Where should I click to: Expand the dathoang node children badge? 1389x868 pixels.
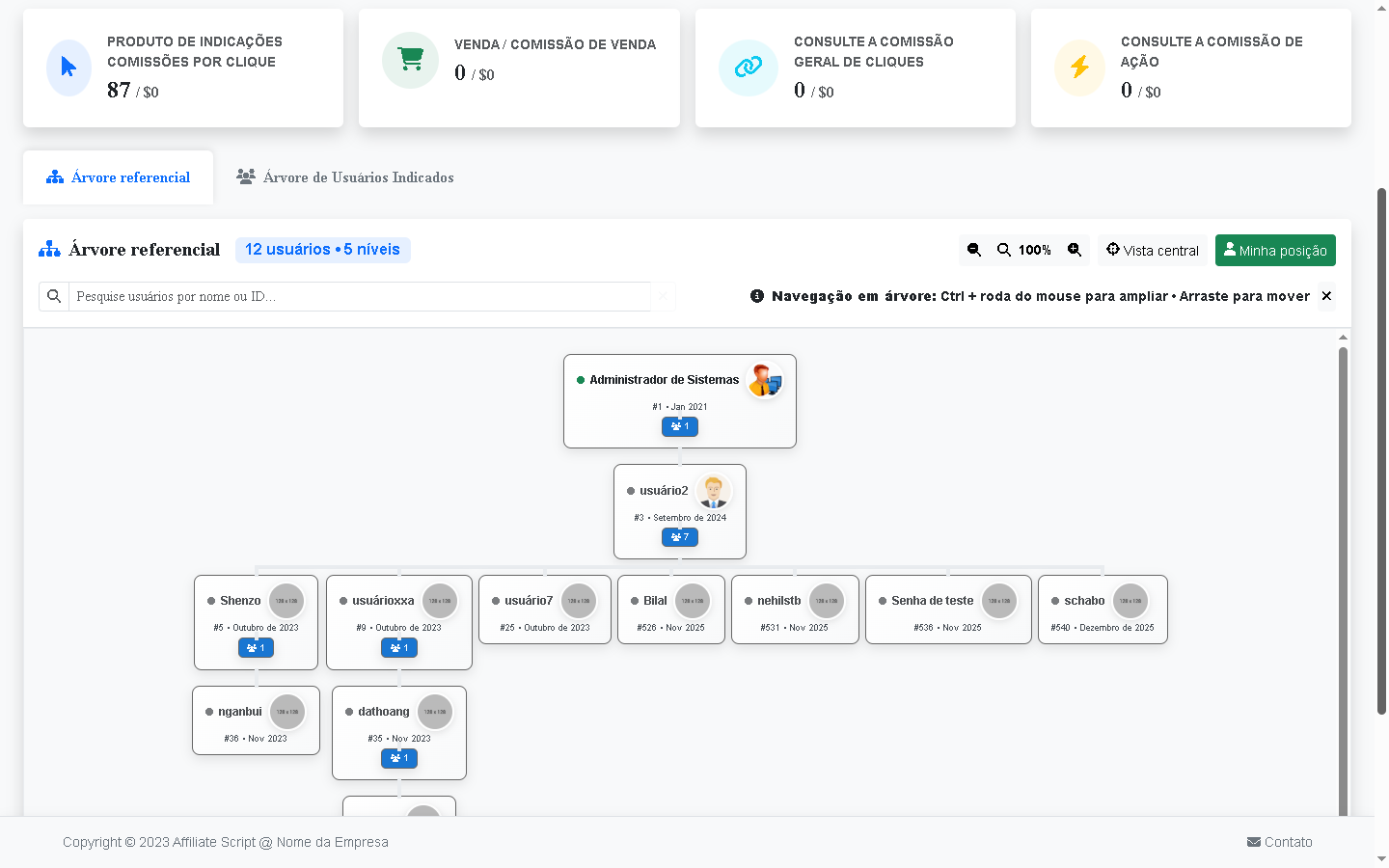(x=399, y=758)
